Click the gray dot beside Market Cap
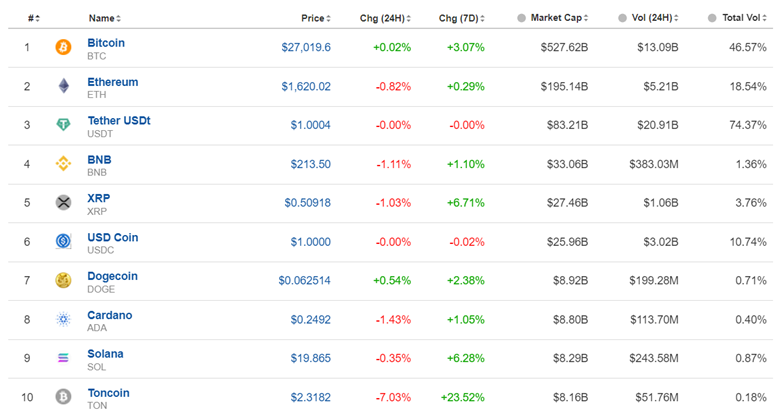This screenshot has width=780, height=412. click(521, 18)
